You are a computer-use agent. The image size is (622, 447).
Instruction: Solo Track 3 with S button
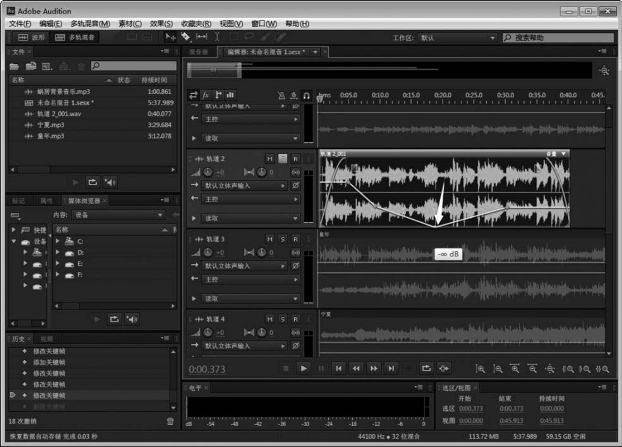tap(282, 239)
